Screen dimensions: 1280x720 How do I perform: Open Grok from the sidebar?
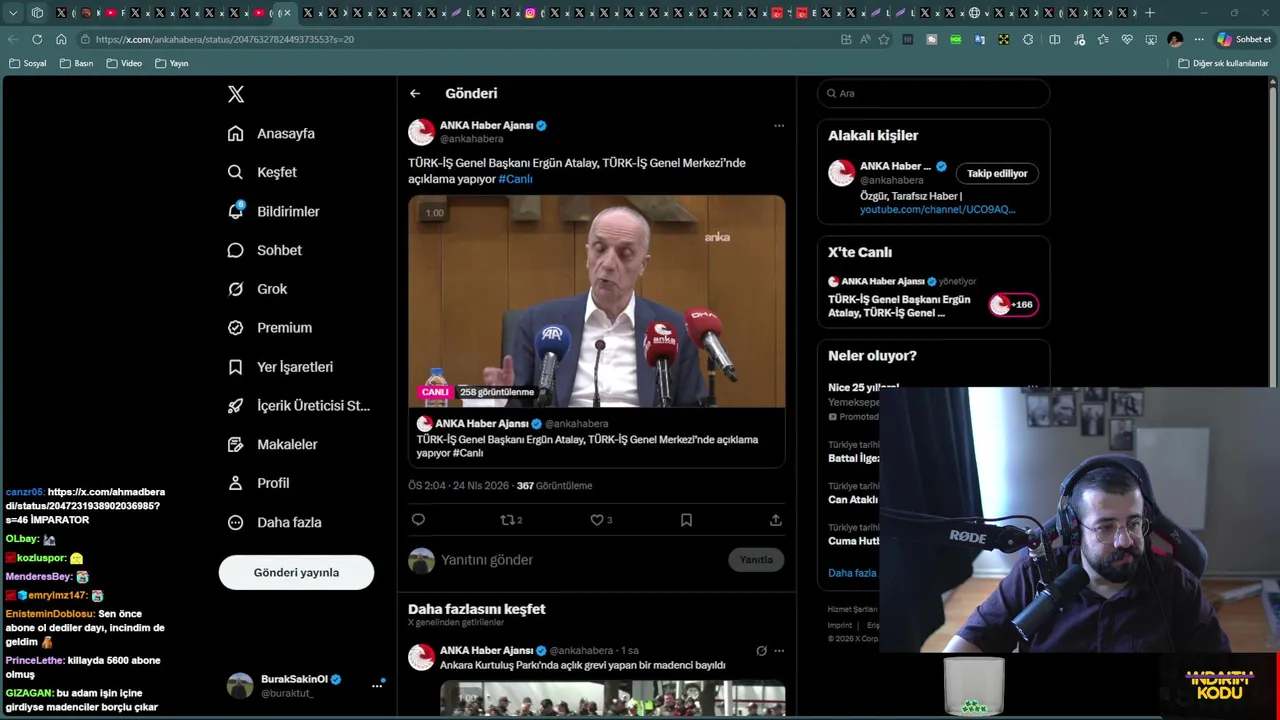[257, 289]
